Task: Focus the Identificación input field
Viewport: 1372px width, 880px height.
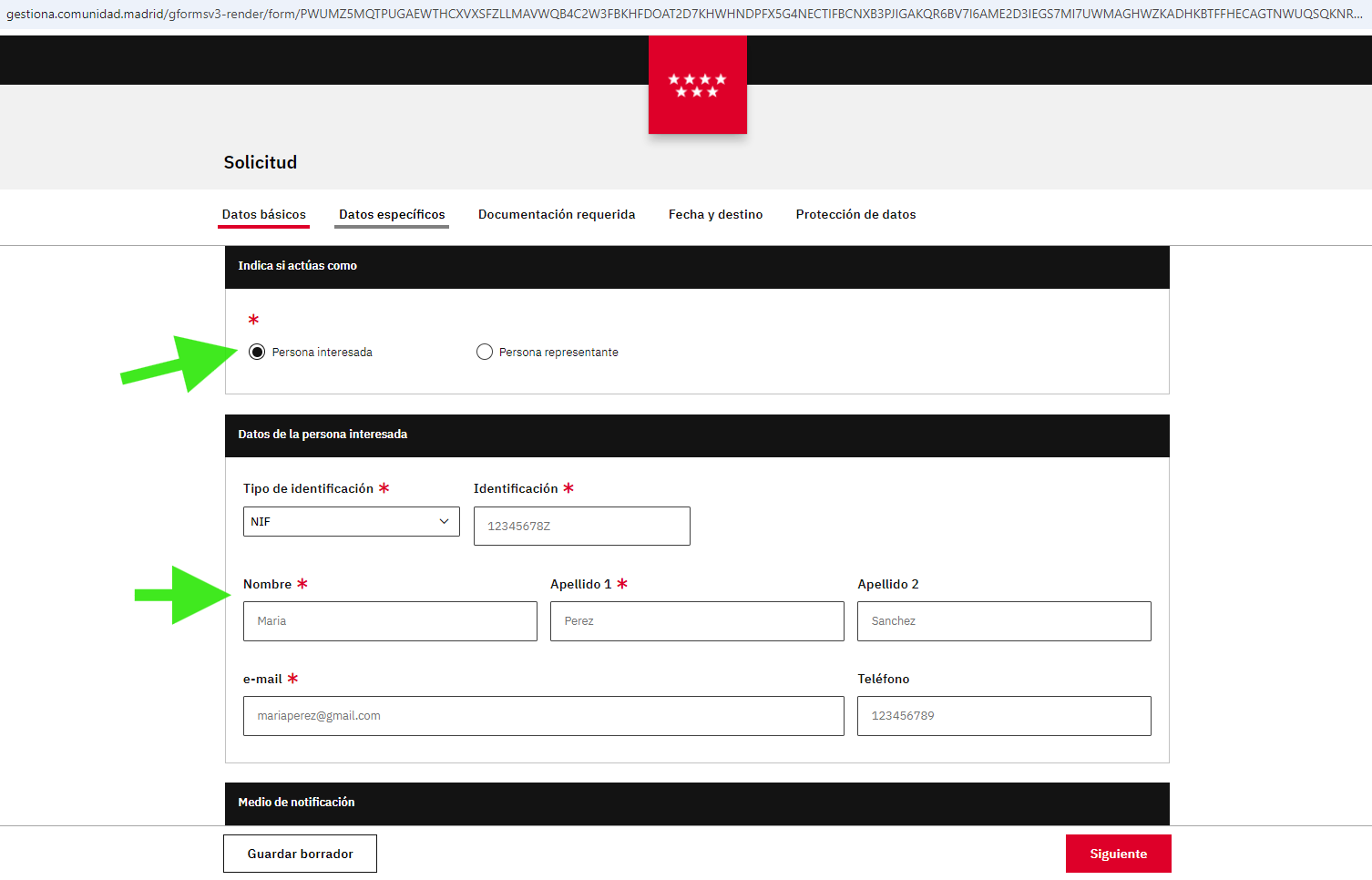Action: click(x=581, y=527)
